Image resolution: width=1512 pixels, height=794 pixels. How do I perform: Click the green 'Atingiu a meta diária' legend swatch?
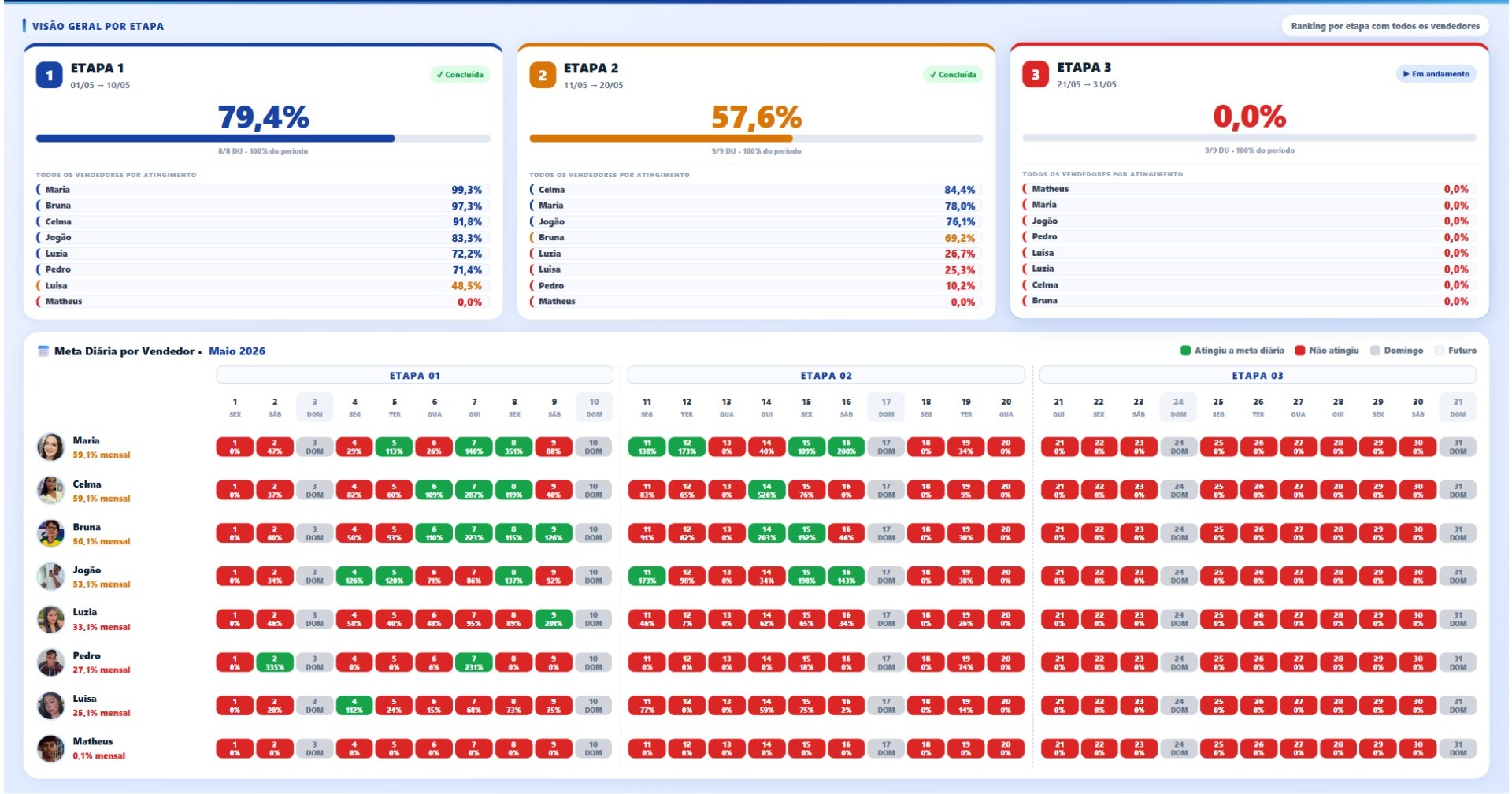click(1185, 351)
